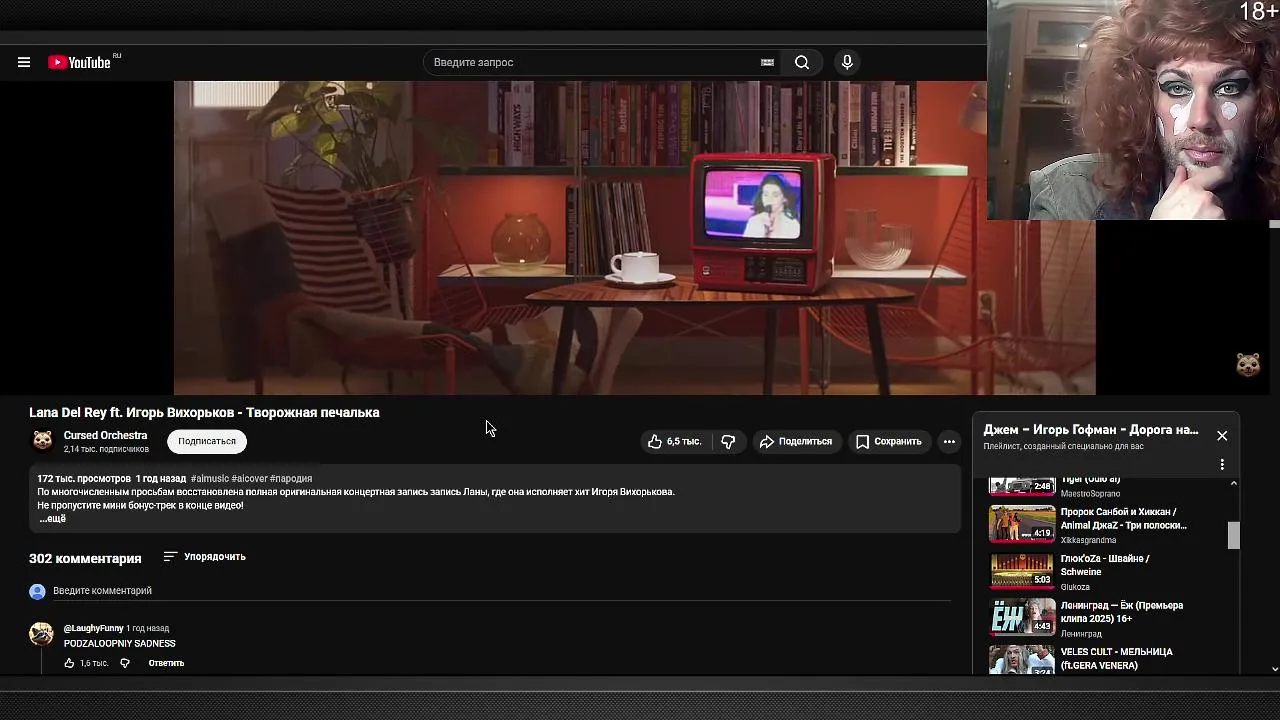Expand description with ...ещё
Viewport: 1280px width, 720px height.
coord(52,519)
